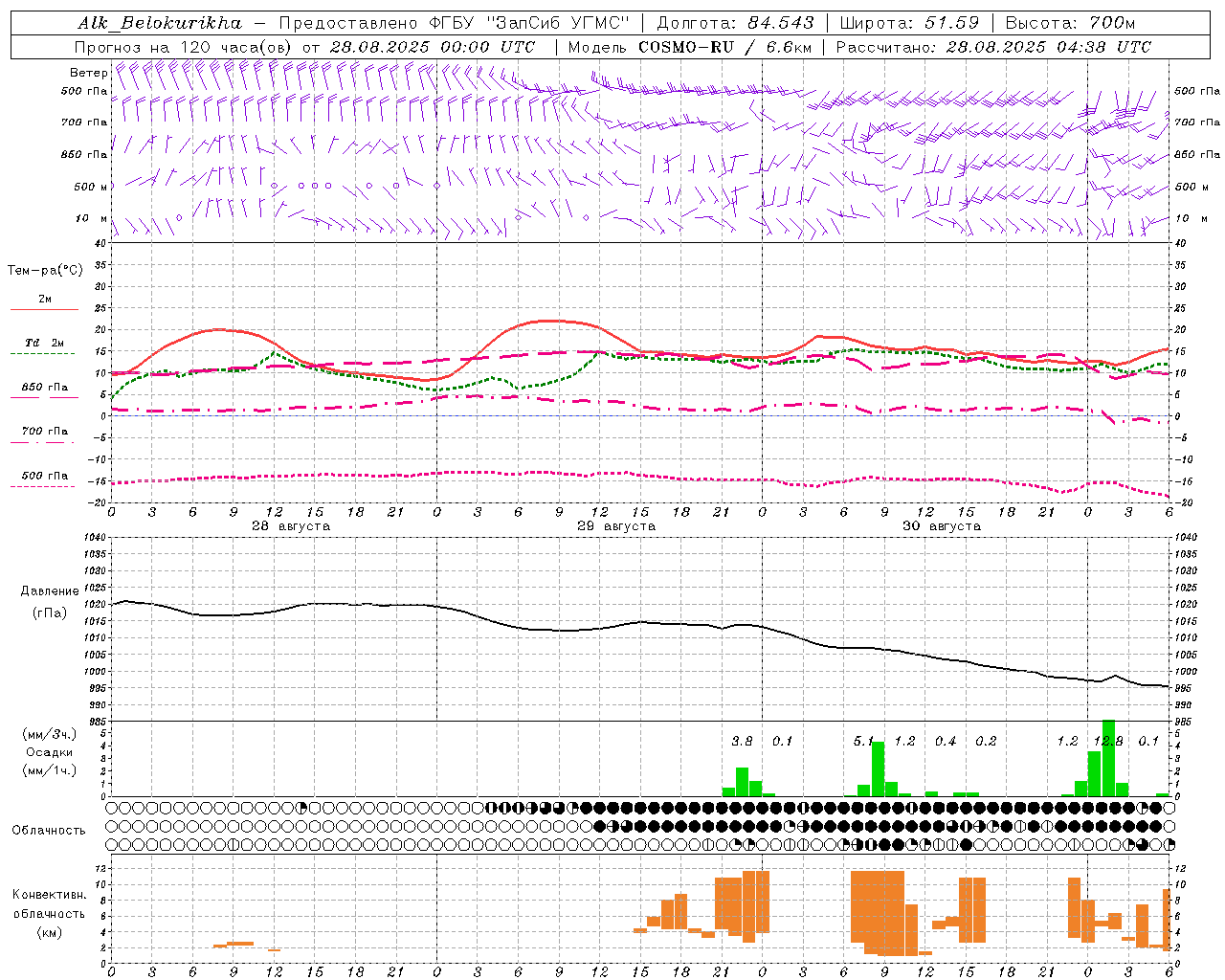This screenshot has width=1225, height=980.
Task: Select the precipitation total 0.4
Action: point(946,742)
